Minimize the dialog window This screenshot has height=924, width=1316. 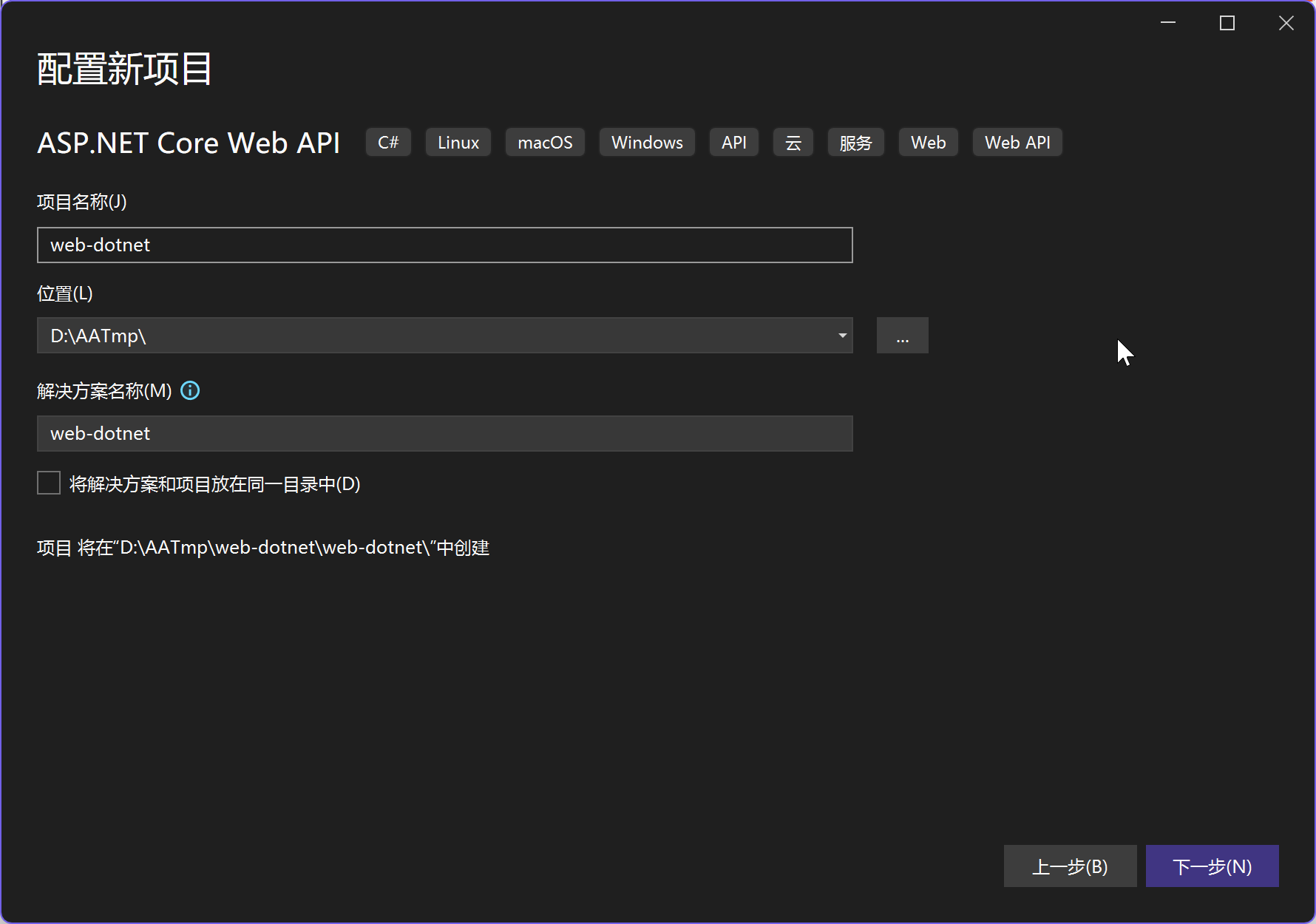click(1168, 23)
